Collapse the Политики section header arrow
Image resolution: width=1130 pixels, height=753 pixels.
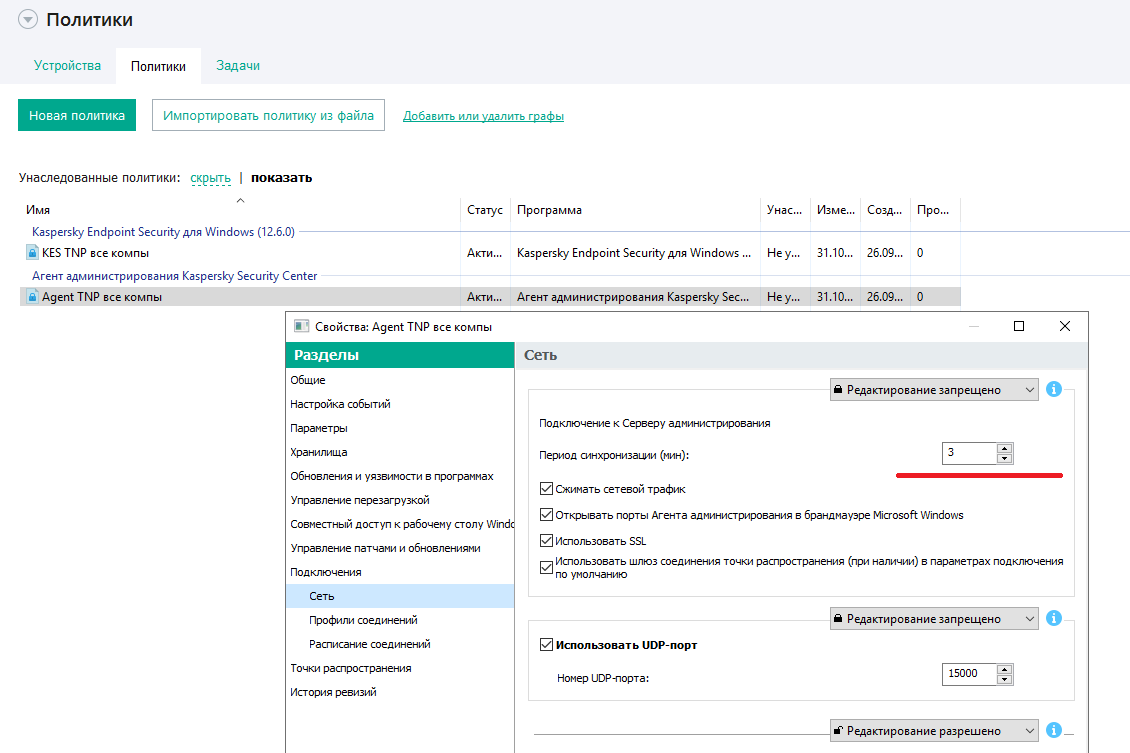(x=28, y=20)
